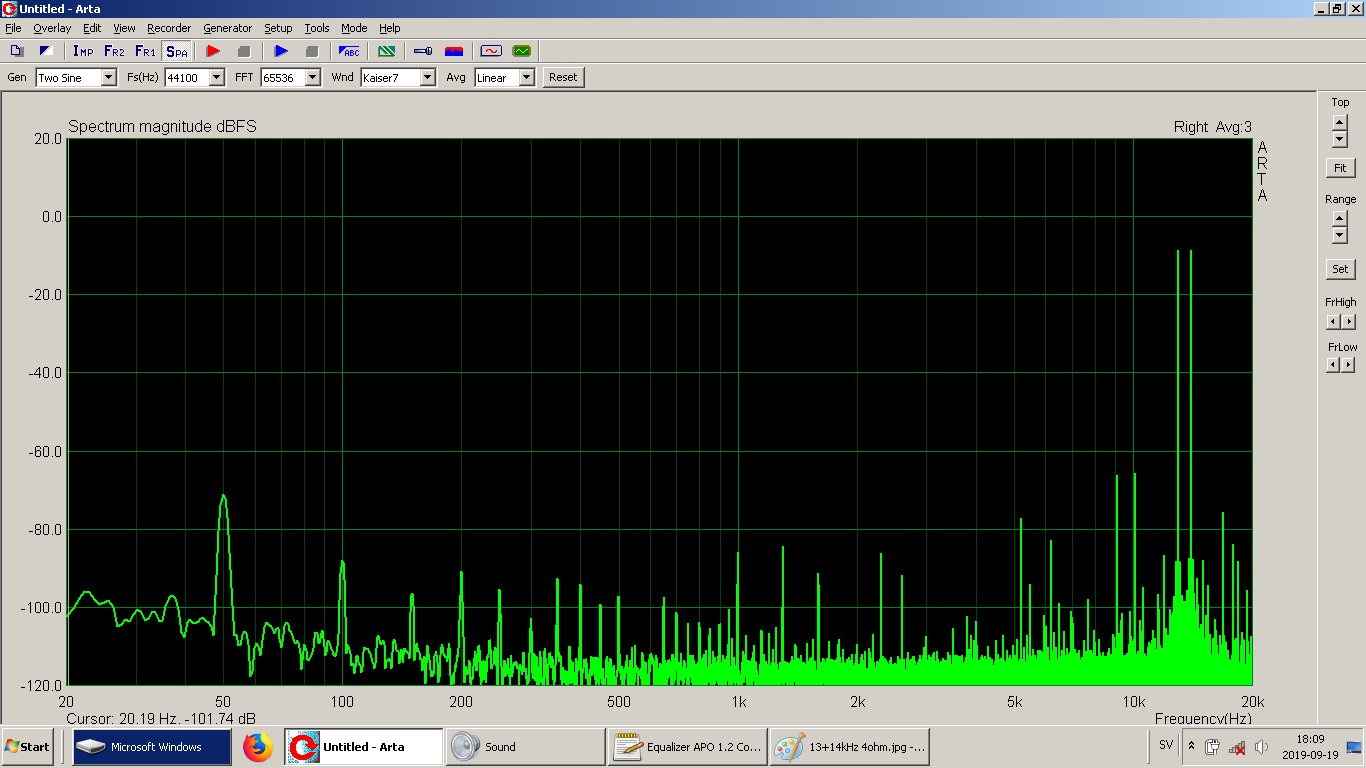Shift FrHigh right with arrow

point(1349,322)
